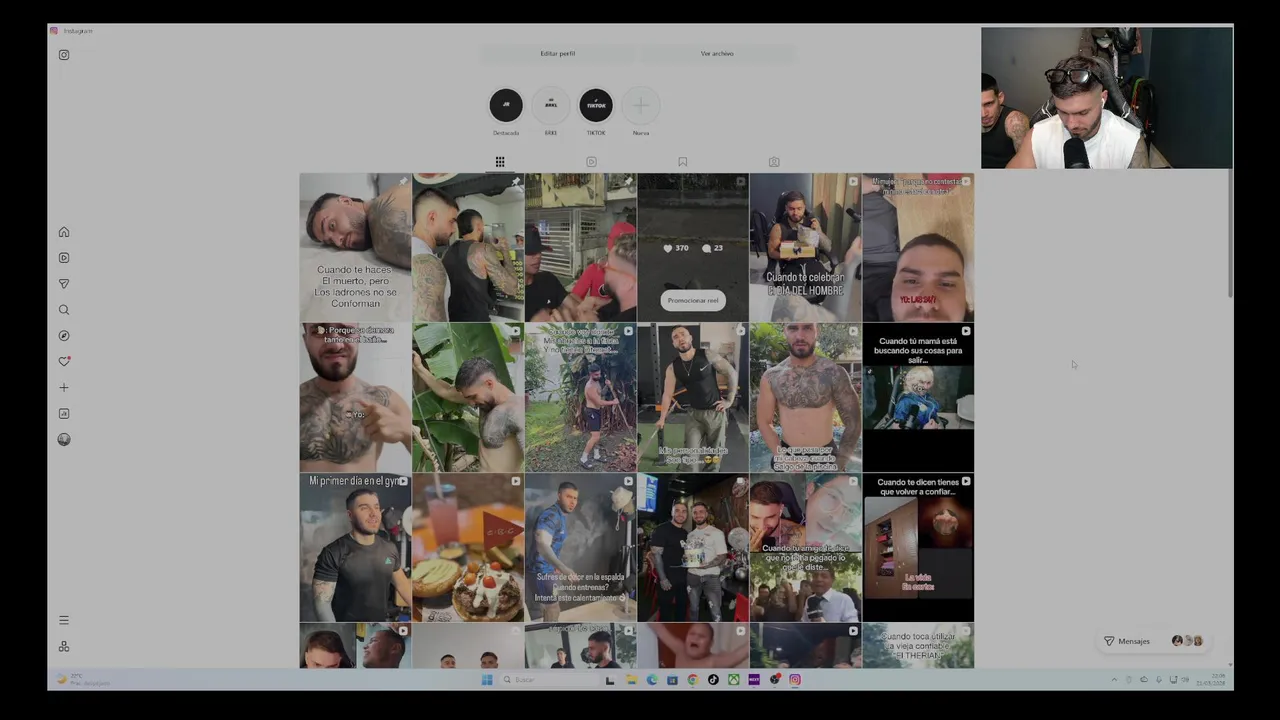Click avatars next to Mensajes
The image size is (1280, 720).
(1187, 641)
